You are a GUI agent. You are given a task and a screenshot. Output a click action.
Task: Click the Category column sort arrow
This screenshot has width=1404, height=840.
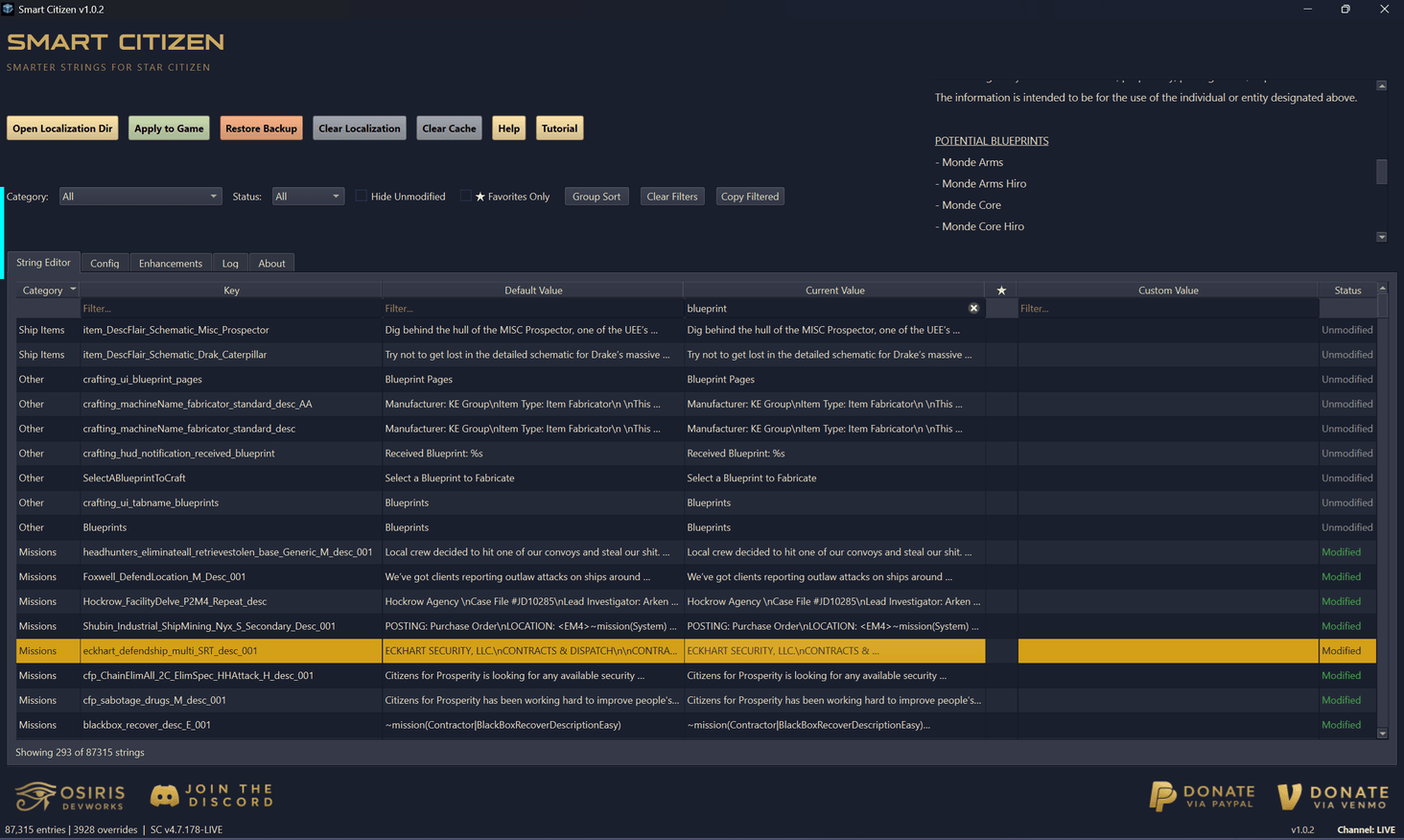(x=73, y=290)
